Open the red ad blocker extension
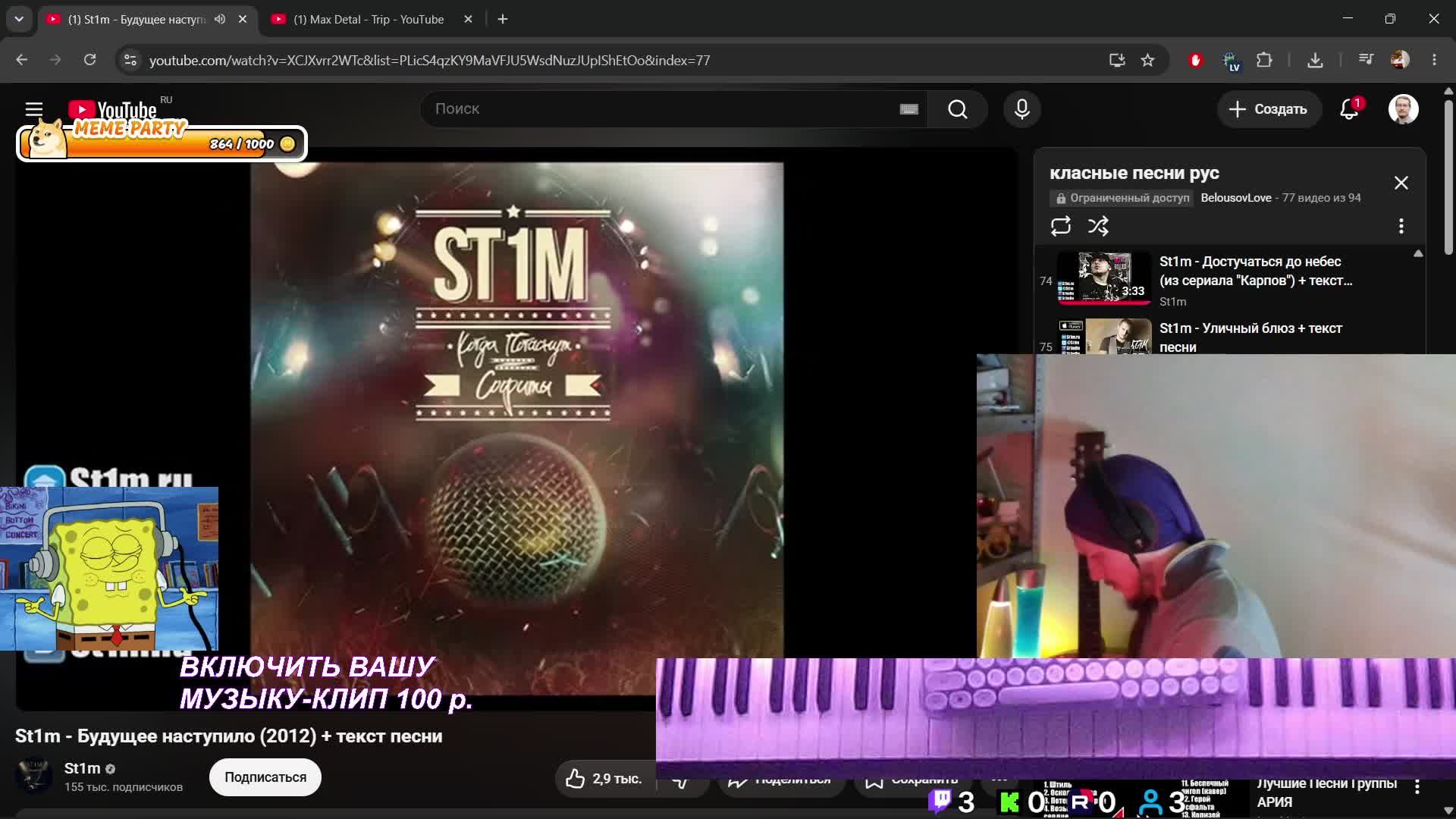Image resolution: width=1456 pixels, height=819 pixels. pyautogui.click(x=1196, y=60)
